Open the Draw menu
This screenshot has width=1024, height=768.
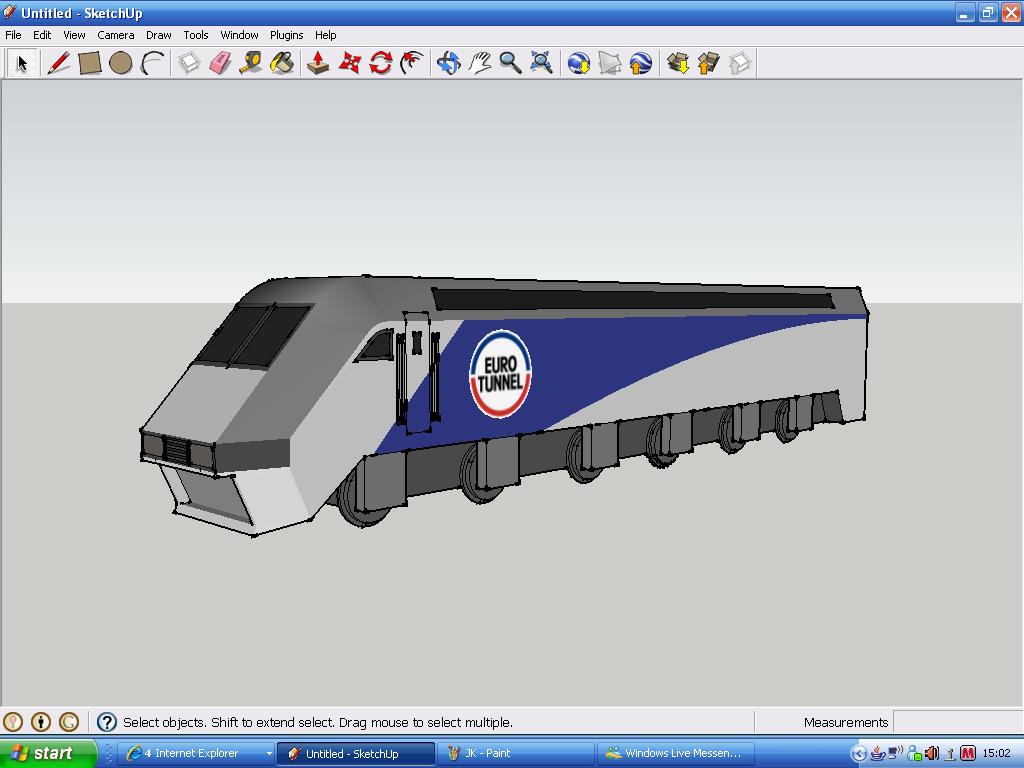159,35
